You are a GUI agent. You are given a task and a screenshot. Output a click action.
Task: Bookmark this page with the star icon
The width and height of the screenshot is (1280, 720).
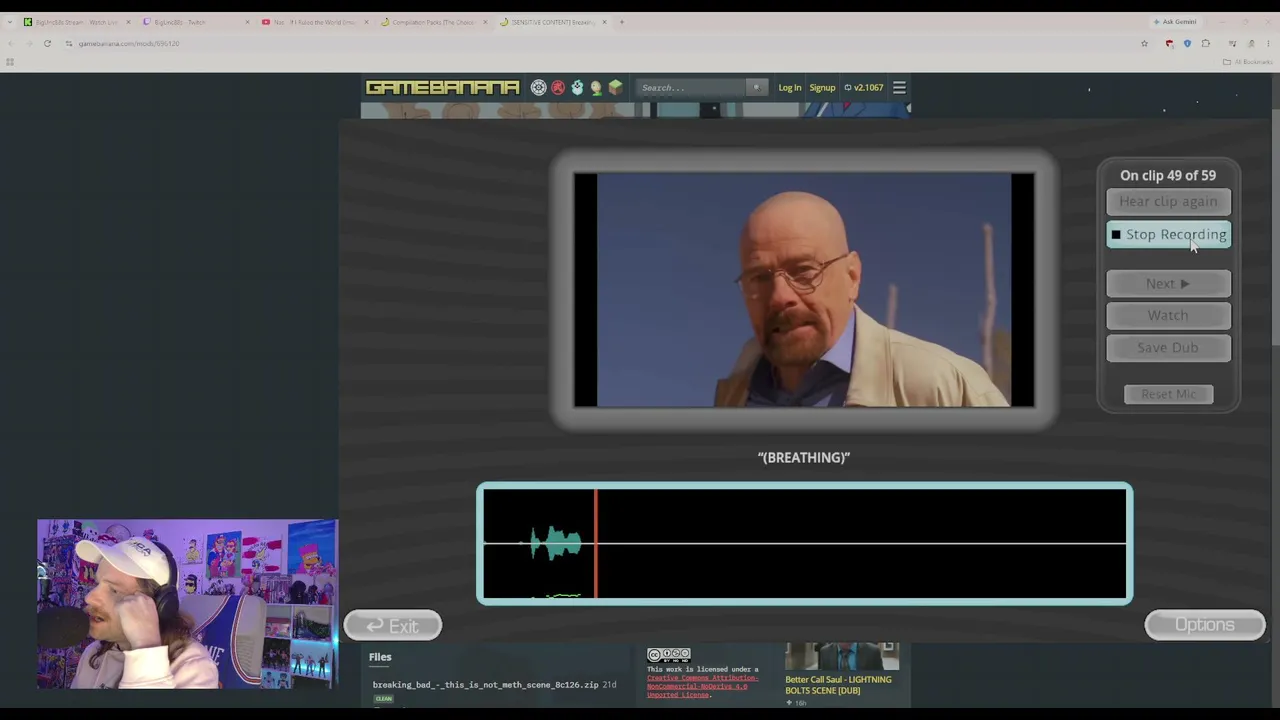[x=1144, y=43]
